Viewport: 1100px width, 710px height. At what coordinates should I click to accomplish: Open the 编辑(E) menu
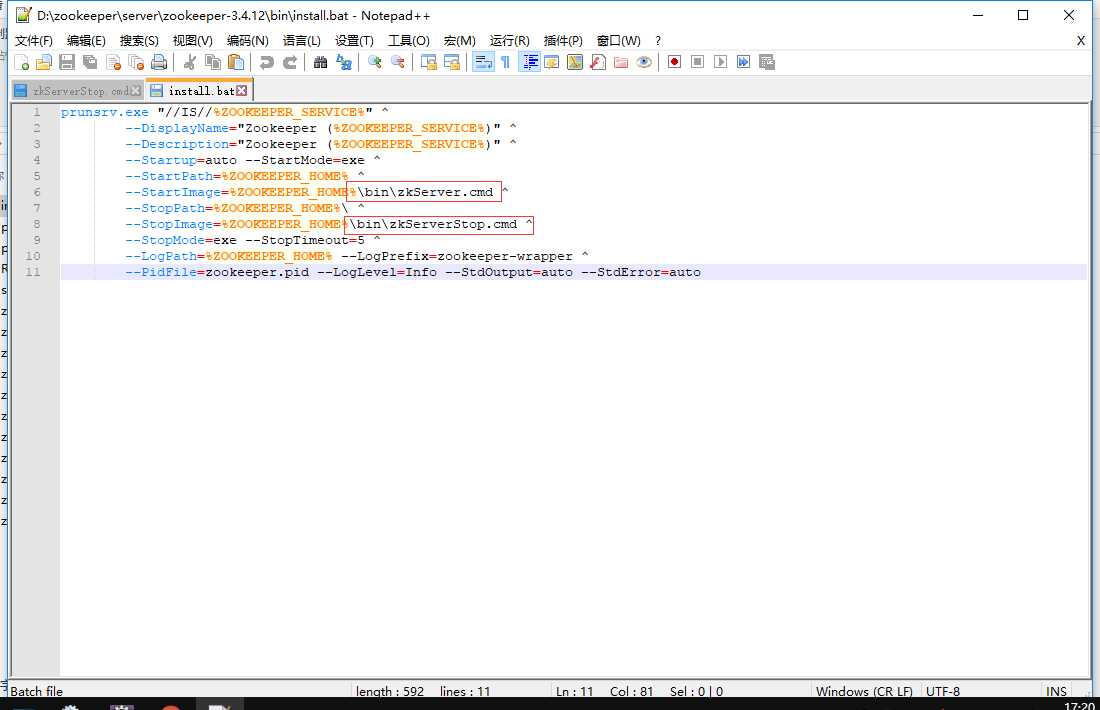86,41
